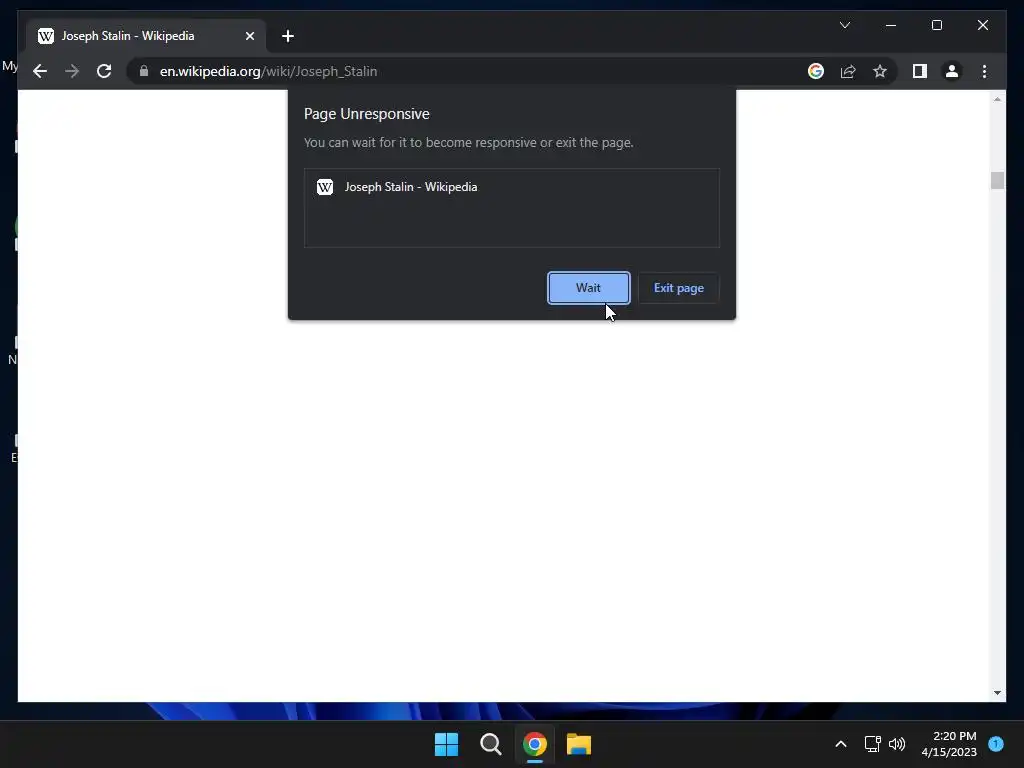This screenshot has height=768, width=1024.
Task: Click the Wait button in the dialog
Action: [588, 288]
